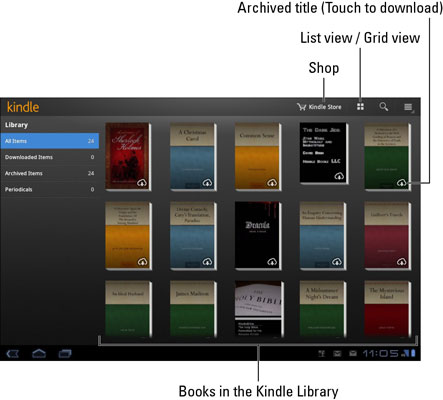Image resolution: width=443 pixels, height=400 pixels.
Task: Tap download cloud on Dracula cover
Action: [x=272, y=262]
